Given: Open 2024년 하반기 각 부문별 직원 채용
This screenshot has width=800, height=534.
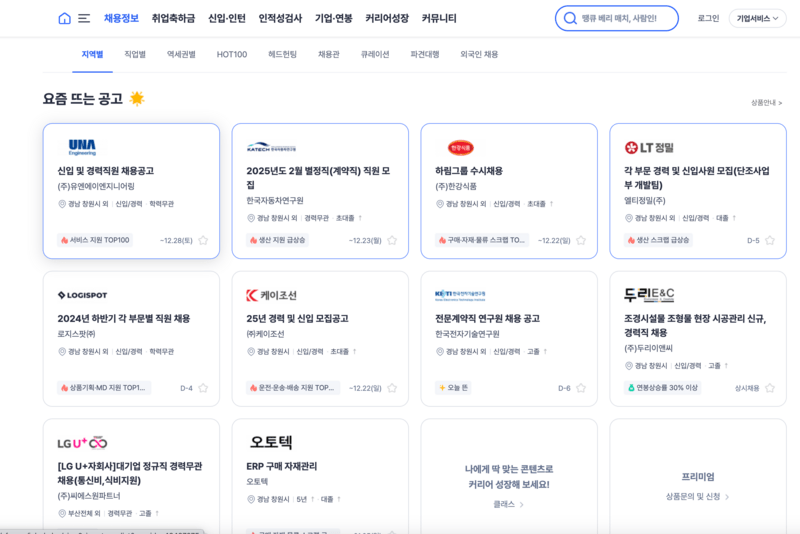Looking at the screenshot, I should click(123, 319).
